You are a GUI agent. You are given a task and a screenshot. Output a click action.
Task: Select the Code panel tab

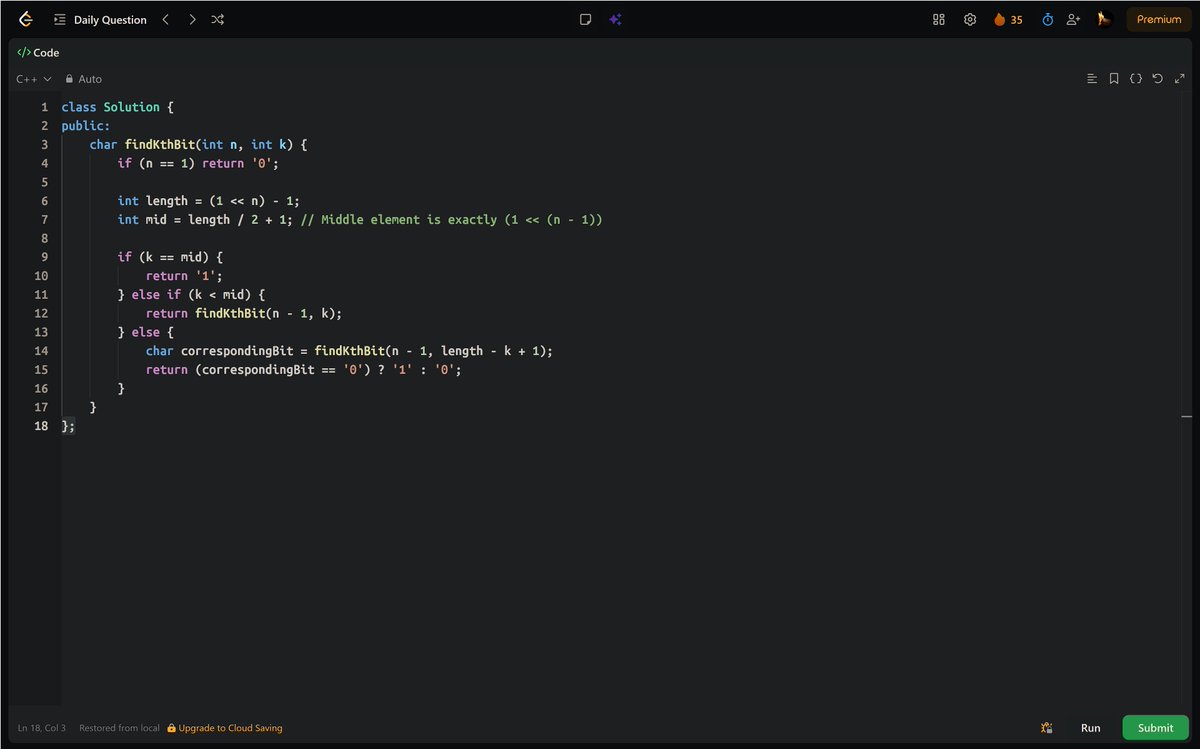39,53
